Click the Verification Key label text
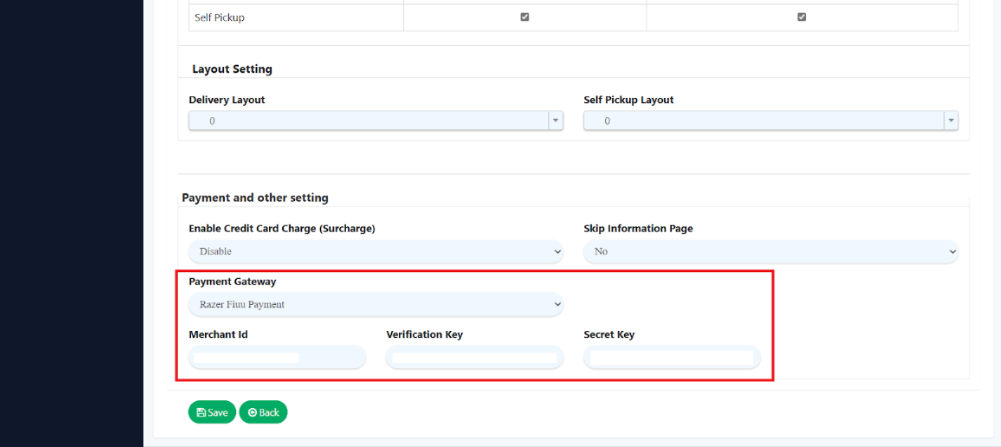This screenshot has width=1001, height=447. point(424,334)
